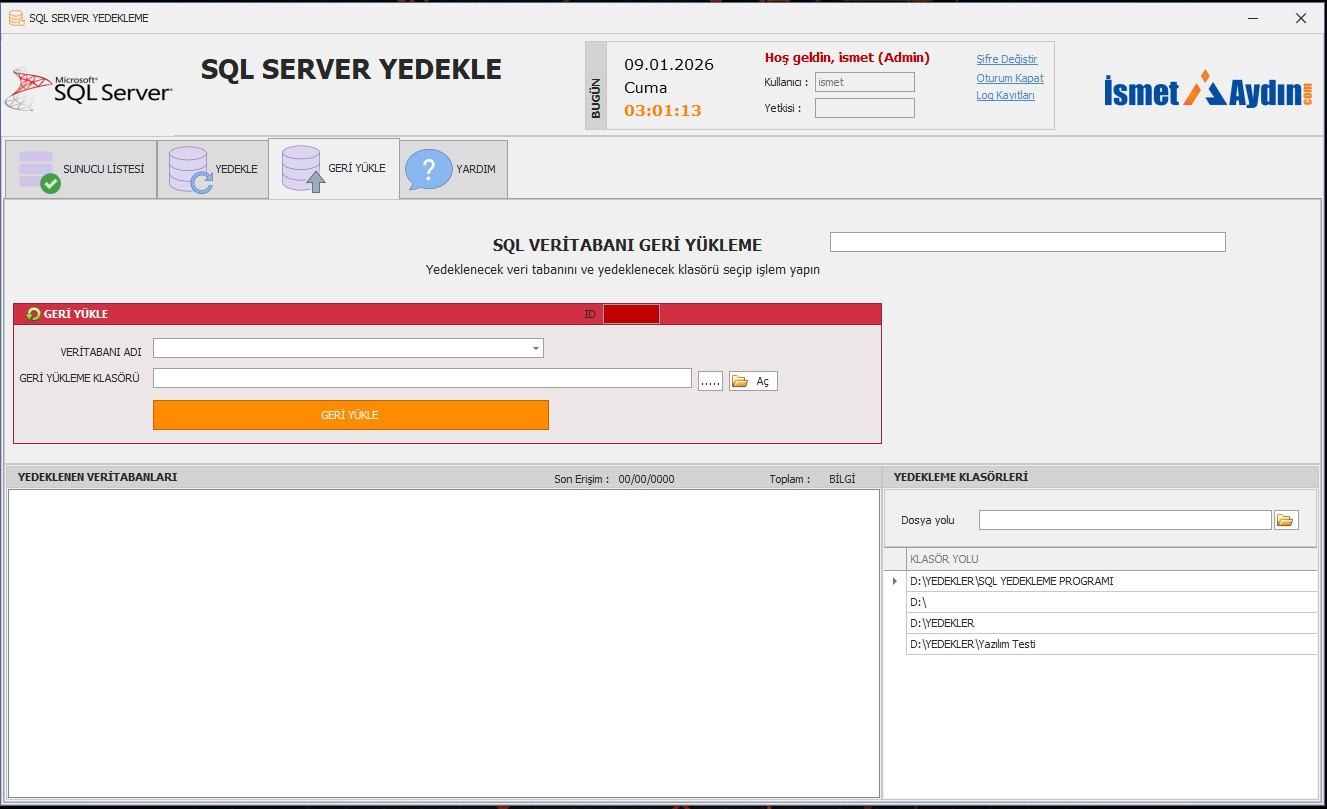This screenshot has width=1327, height=809.
Task: Click the SUNUCU LİSTESİ server icon
Action: coord(39,170)
